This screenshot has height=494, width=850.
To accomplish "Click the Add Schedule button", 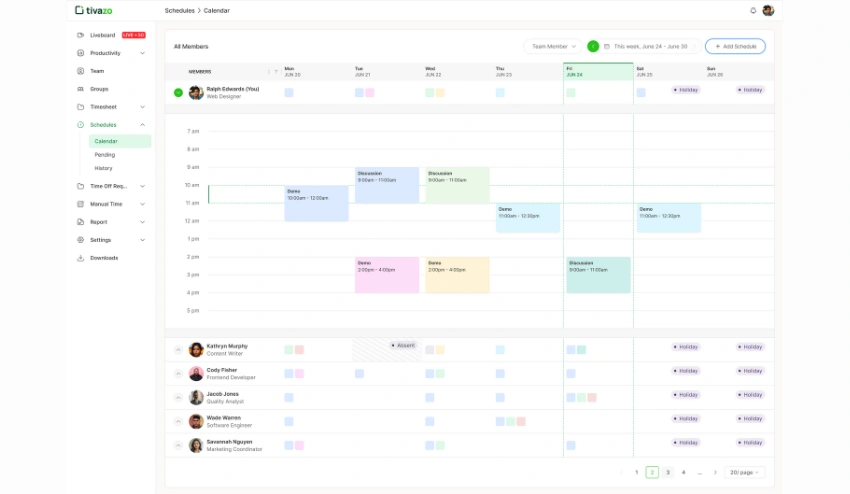I will (735, 46).
